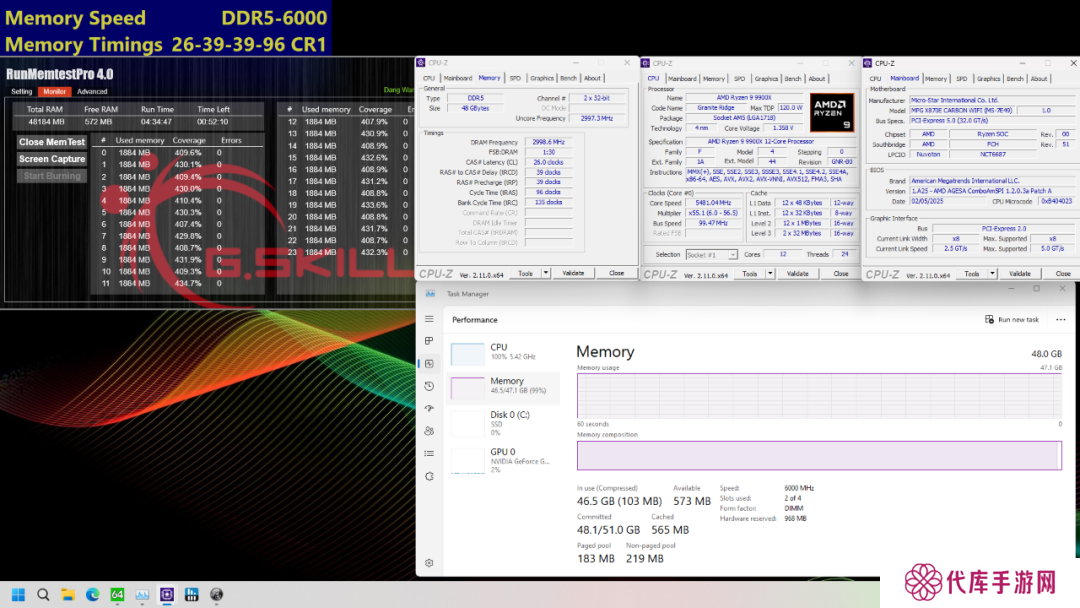Viewport: 1080px width, 608px height.
Task: Open Mainboard tab in CPU-Z Memory window
Action: click(x=457, y=78)
